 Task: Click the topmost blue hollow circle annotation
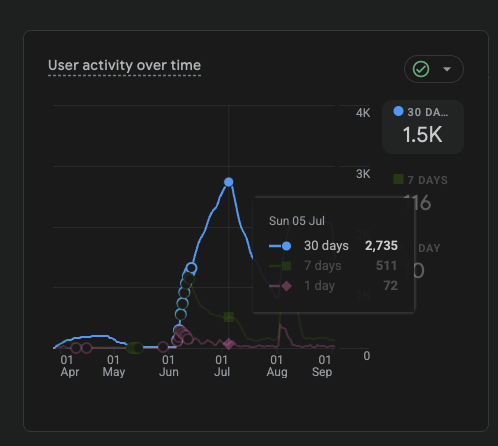191,268
